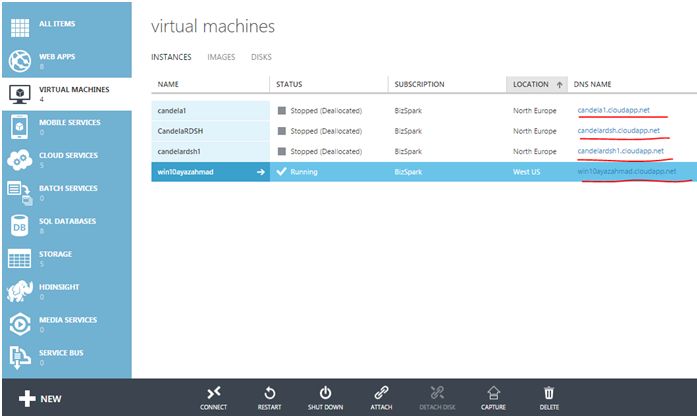Restart the selected virtual machine
Image resolution: width=697 pixels, height=418 pixels.
pos(269,398)
